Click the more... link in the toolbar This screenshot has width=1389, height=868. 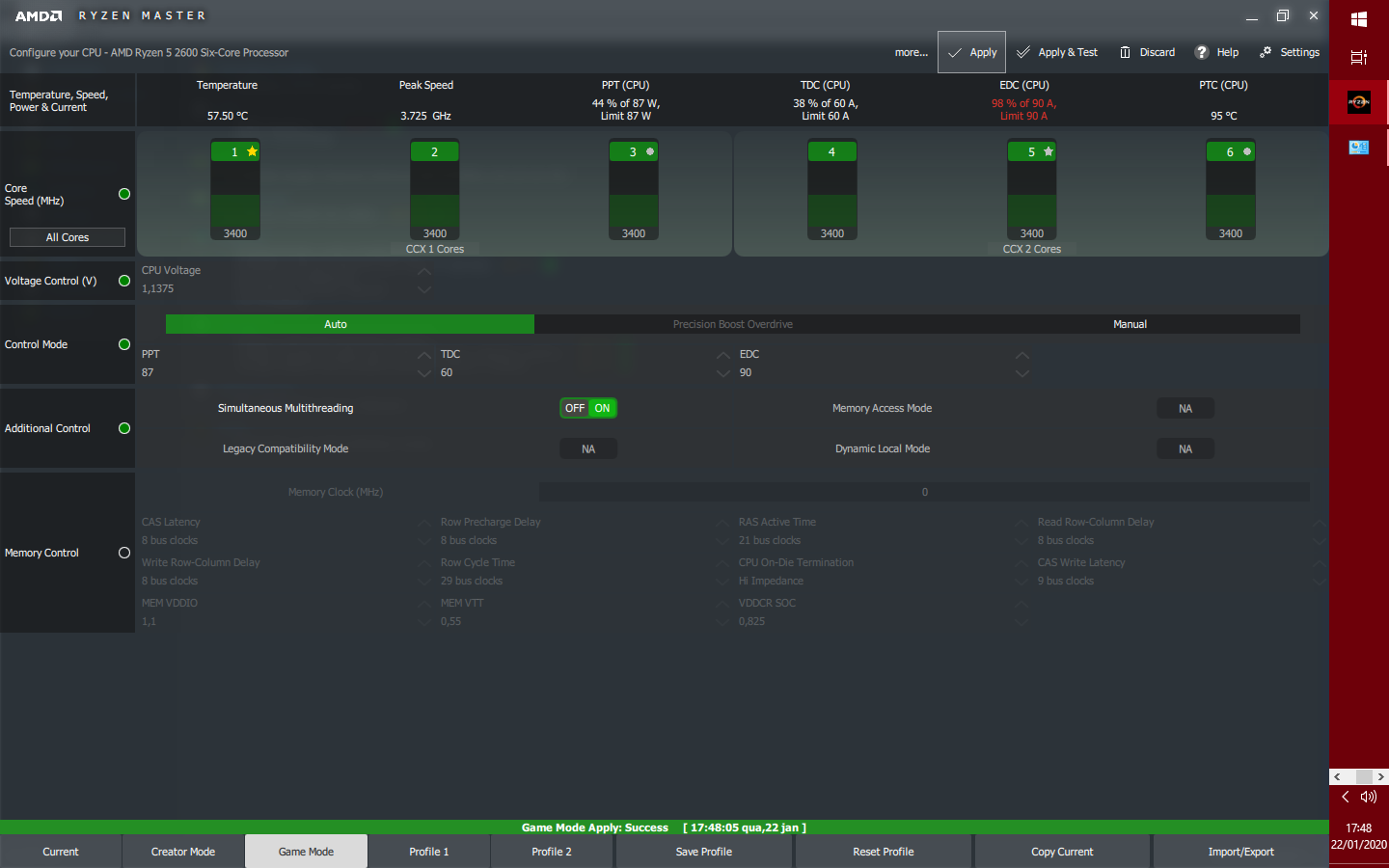click(911, 52)
